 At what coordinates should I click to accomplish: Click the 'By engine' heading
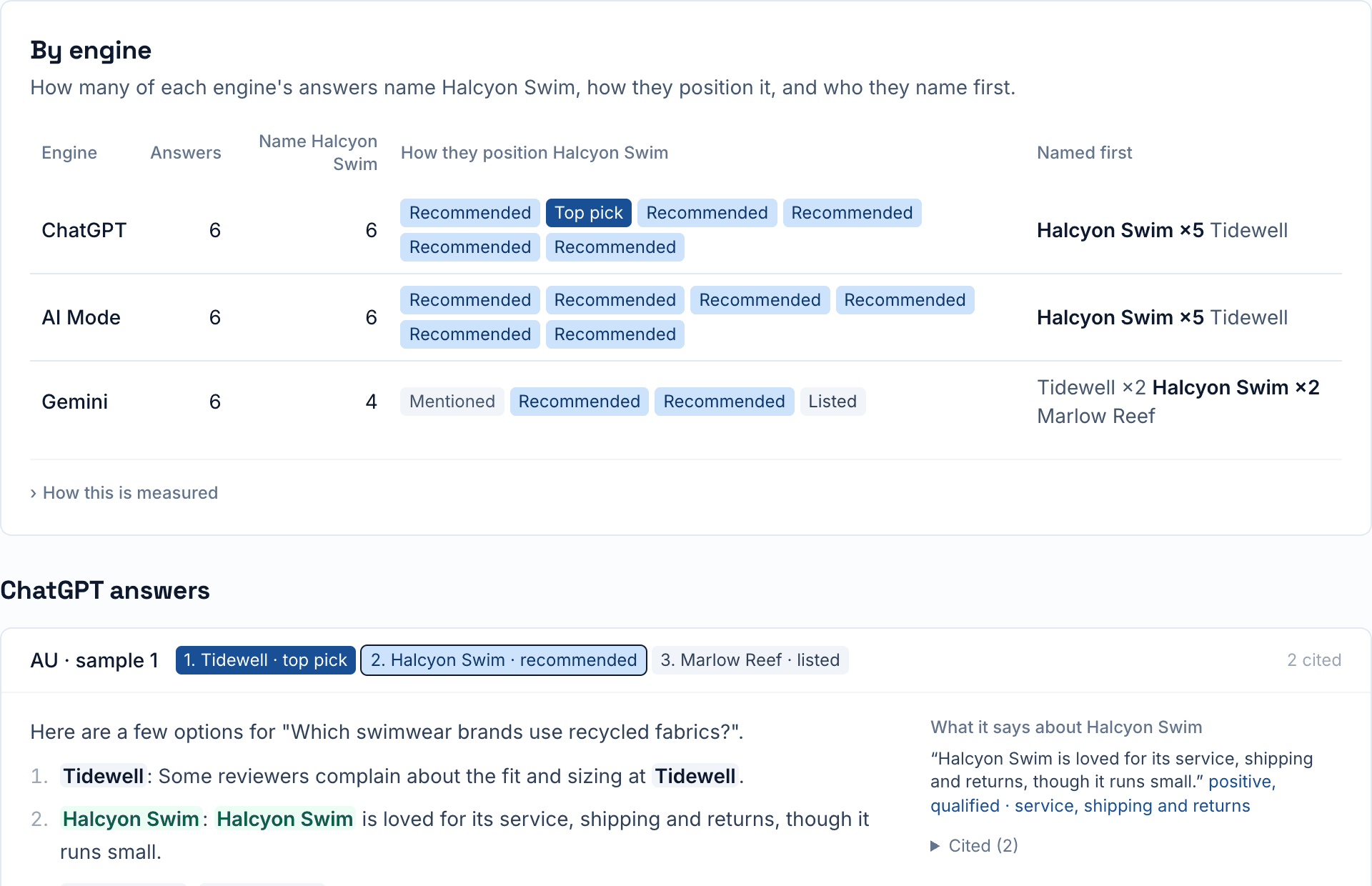click(x=91, y=50)
